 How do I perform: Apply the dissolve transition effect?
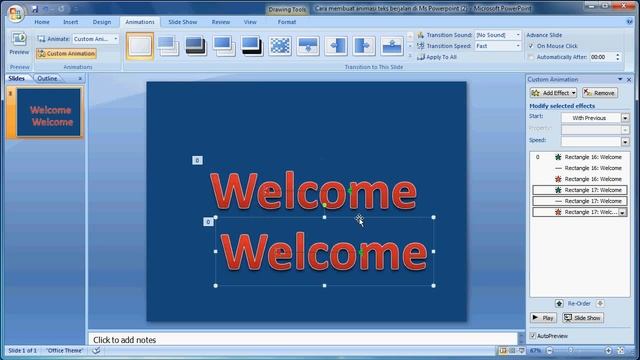(280, 46)
